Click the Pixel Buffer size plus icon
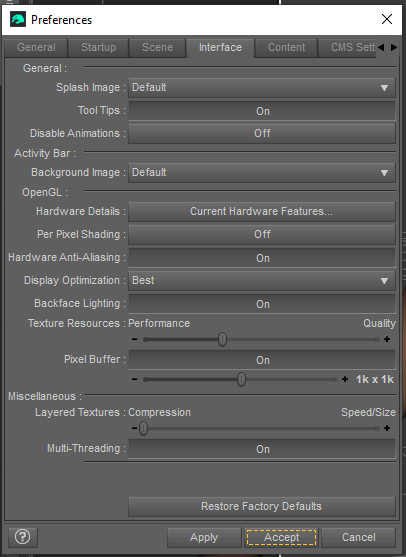This screenshot has width=406, height=557. [345, 379]
